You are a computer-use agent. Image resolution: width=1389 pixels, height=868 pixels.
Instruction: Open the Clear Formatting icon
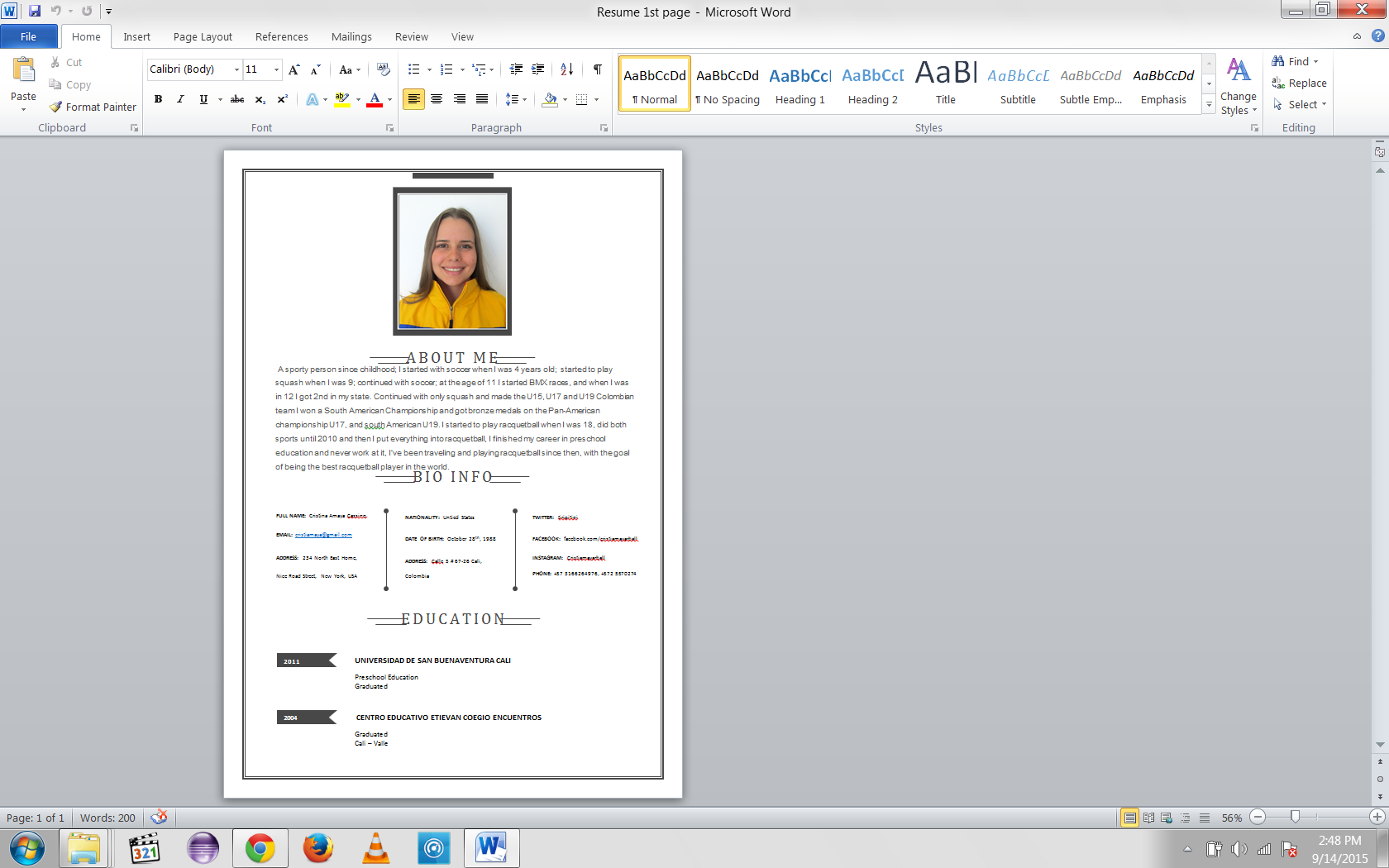coord(381,69)
